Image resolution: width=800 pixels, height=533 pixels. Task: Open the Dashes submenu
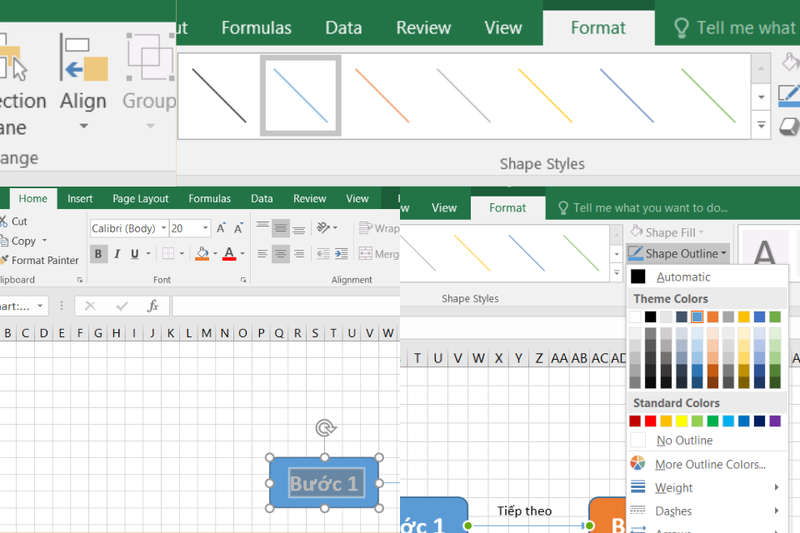(707, 511)
